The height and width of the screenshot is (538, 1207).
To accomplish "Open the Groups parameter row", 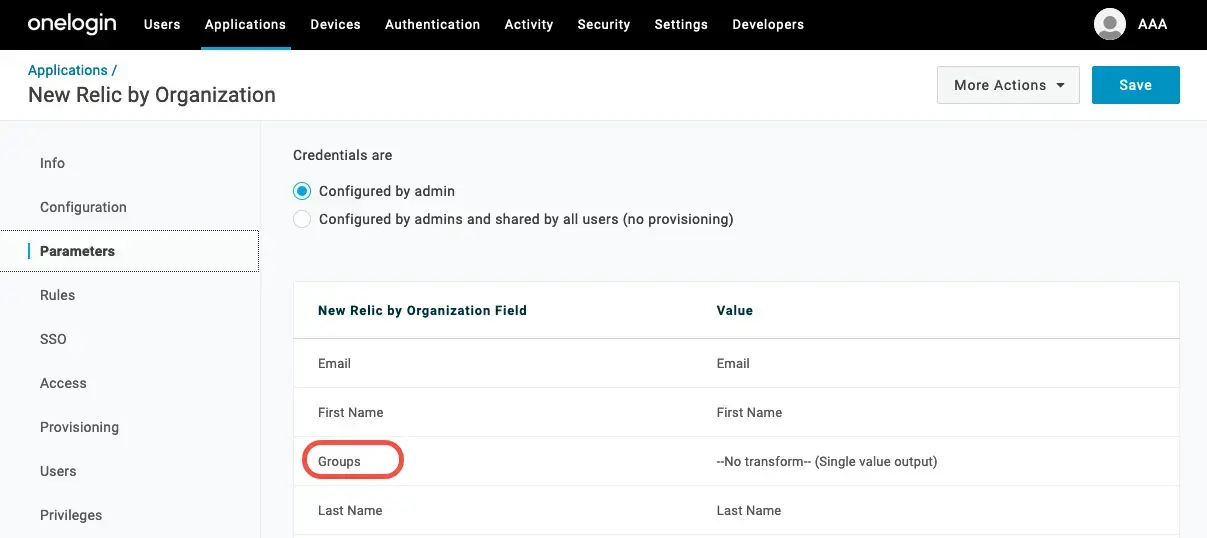I will click(x=339, y=461).
